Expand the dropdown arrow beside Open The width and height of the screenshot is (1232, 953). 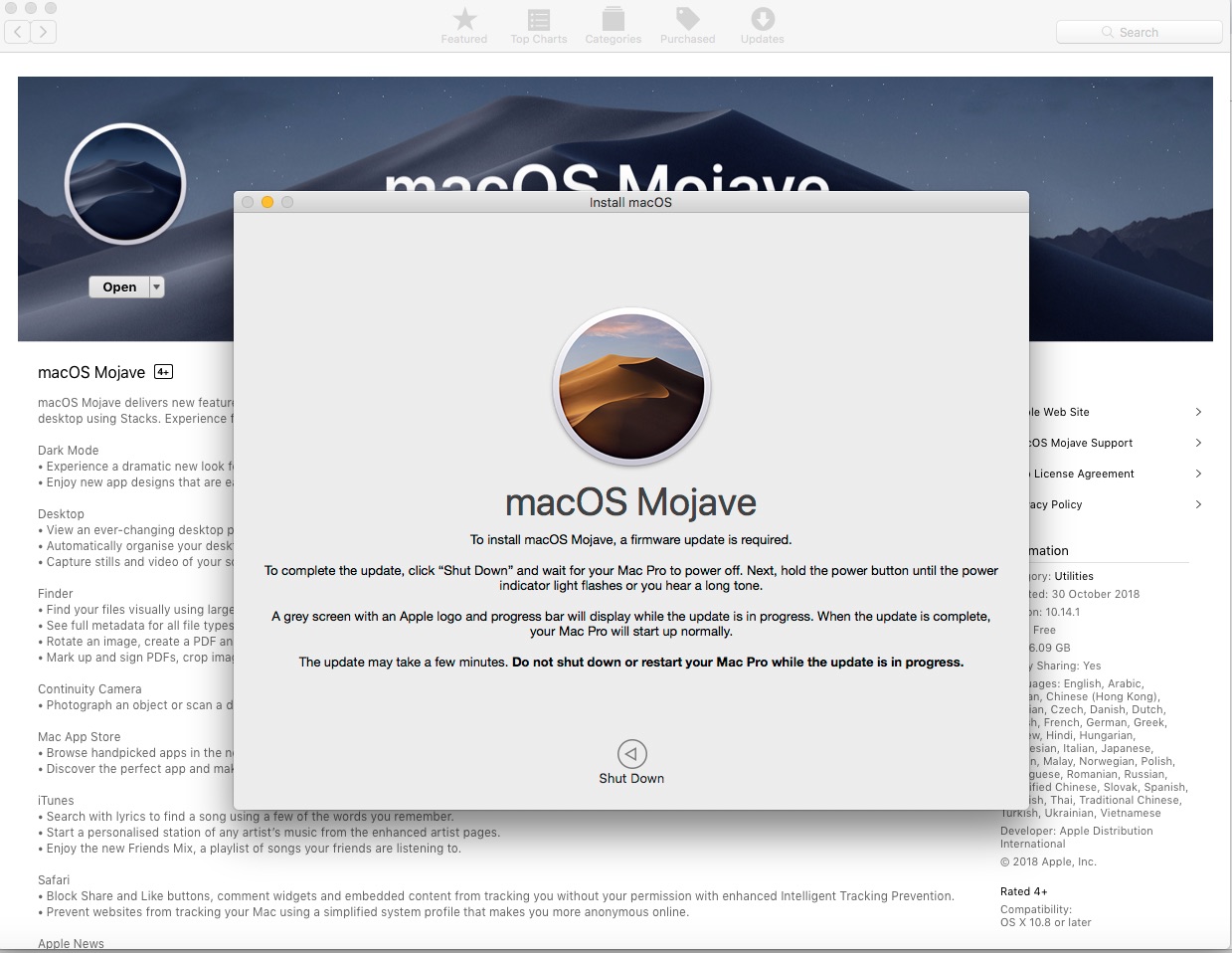[157, 286]
